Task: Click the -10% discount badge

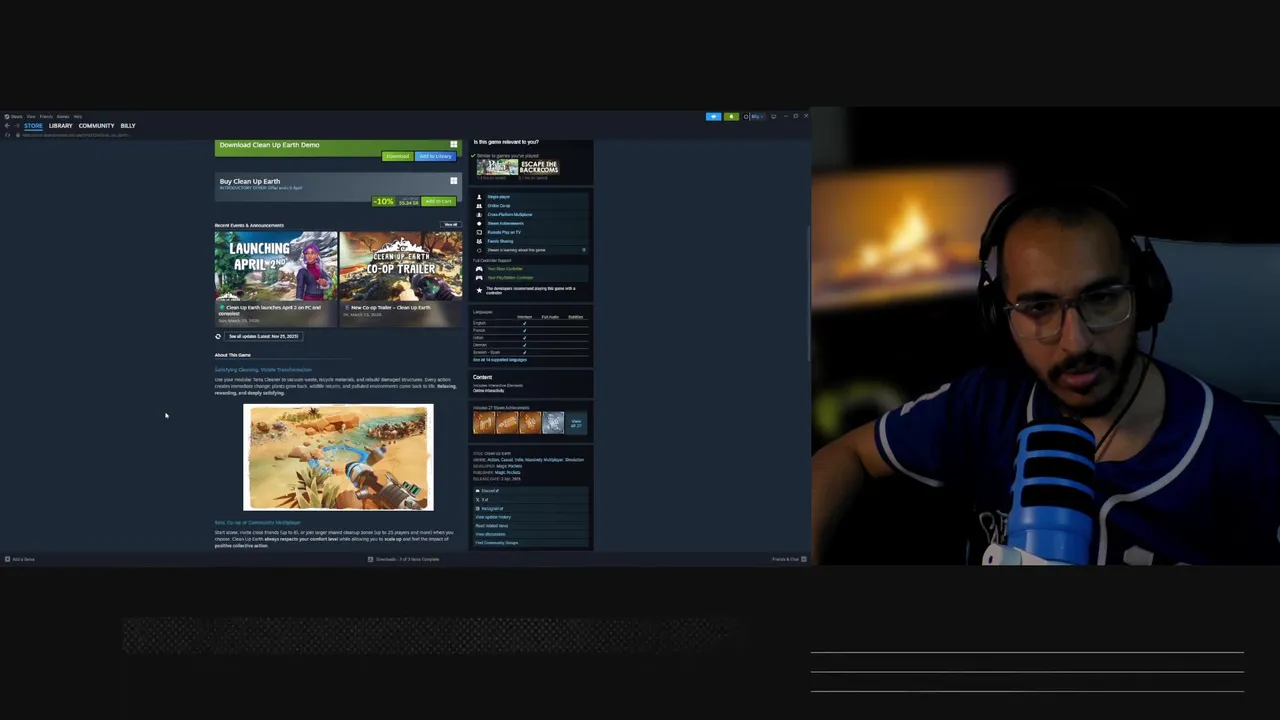Action: 383,201
